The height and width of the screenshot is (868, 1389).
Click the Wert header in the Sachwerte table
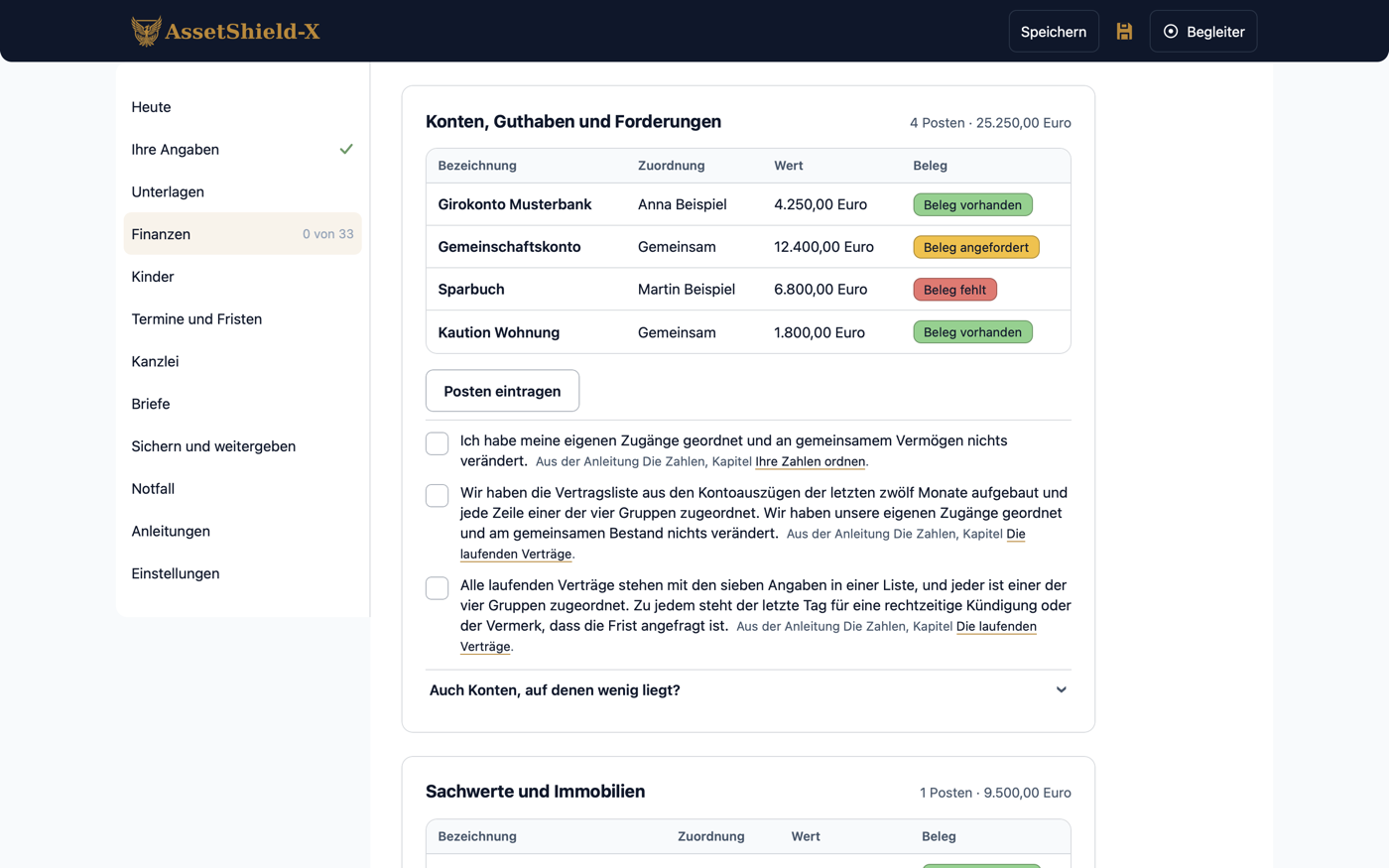[806, 836]
